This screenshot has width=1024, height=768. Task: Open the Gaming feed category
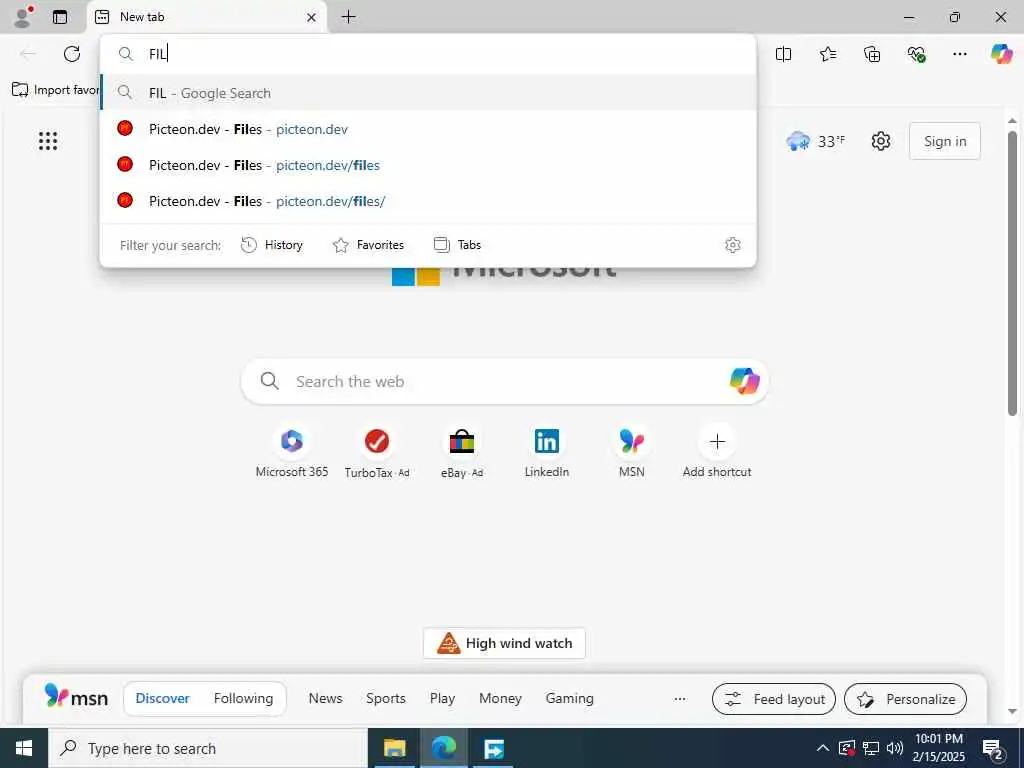[x=569, y=698]
